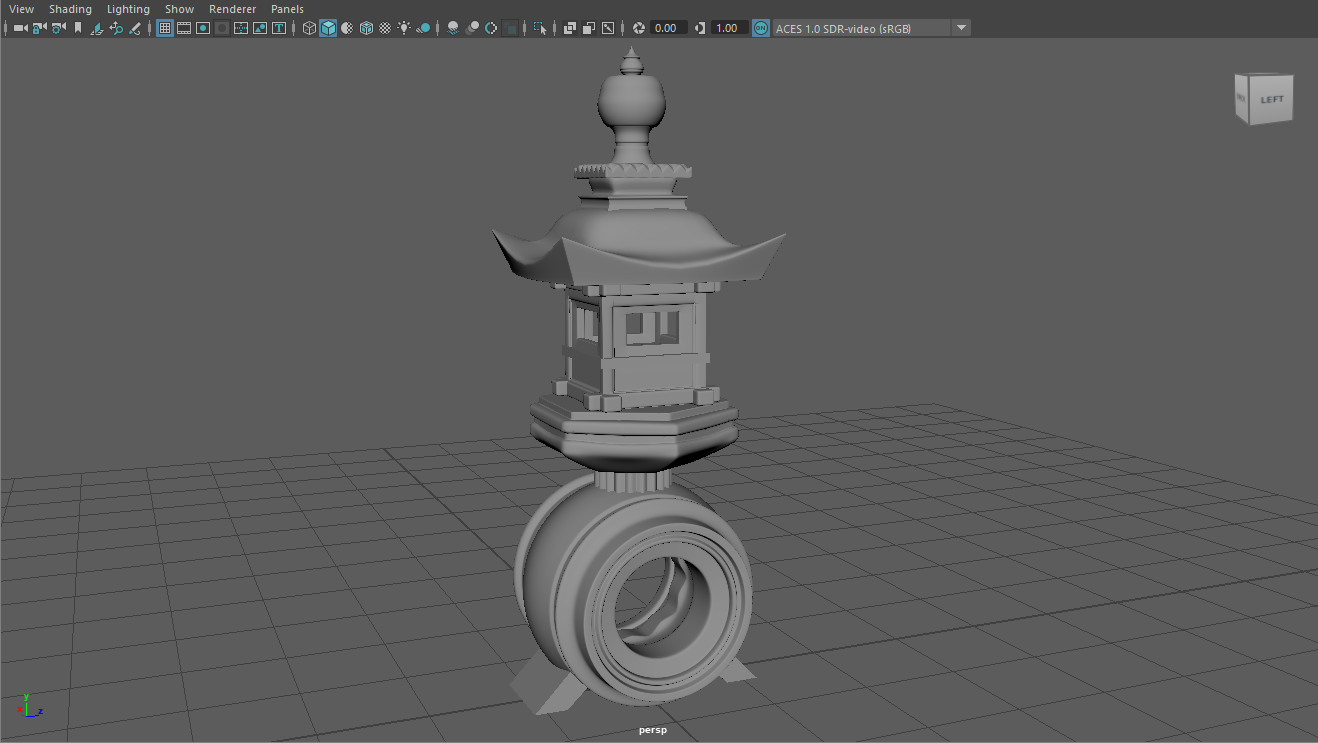Click the Exposure value field showing 0.00
Image resolution: width=1318 pixels, height=743 pixels.
(x=668, y=28)
